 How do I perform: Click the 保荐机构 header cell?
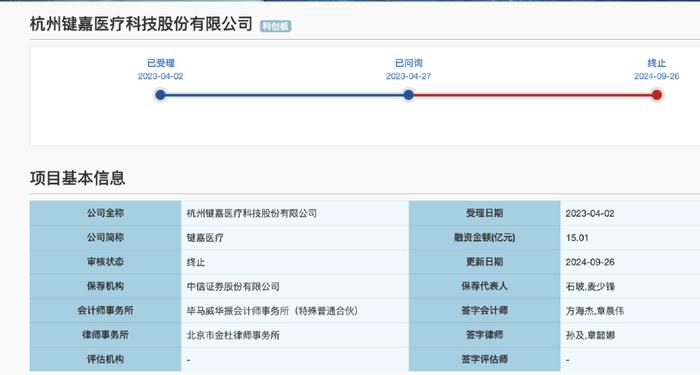click(x=105, y=286)
